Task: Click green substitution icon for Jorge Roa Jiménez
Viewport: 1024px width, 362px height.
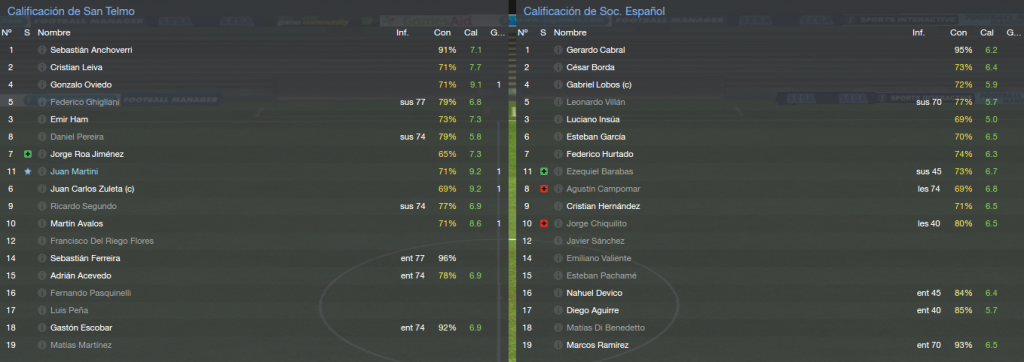Action: tap(27, 154)
